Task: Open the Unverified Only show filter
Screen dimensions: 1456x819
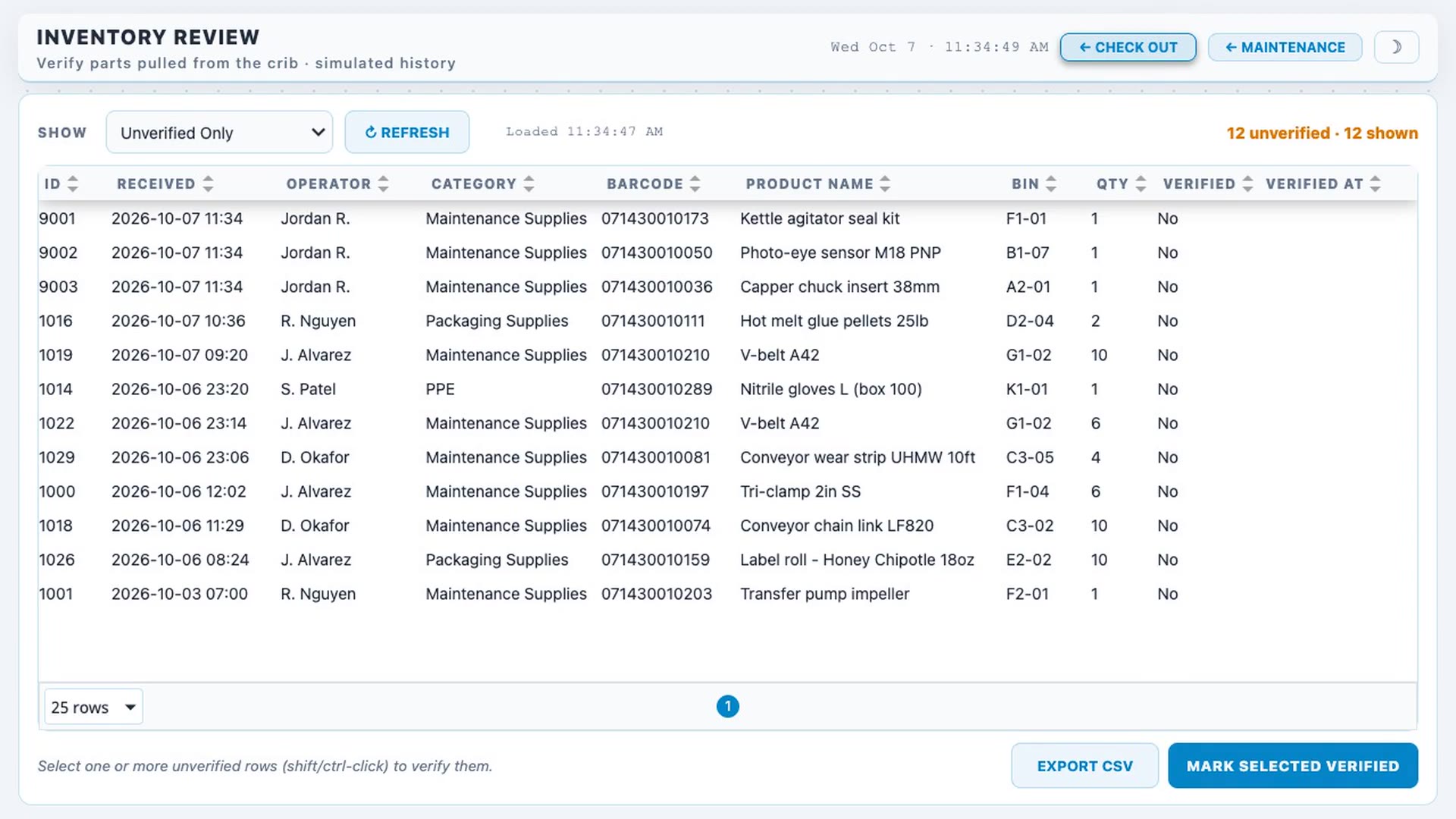Action: tap(219, 133)
